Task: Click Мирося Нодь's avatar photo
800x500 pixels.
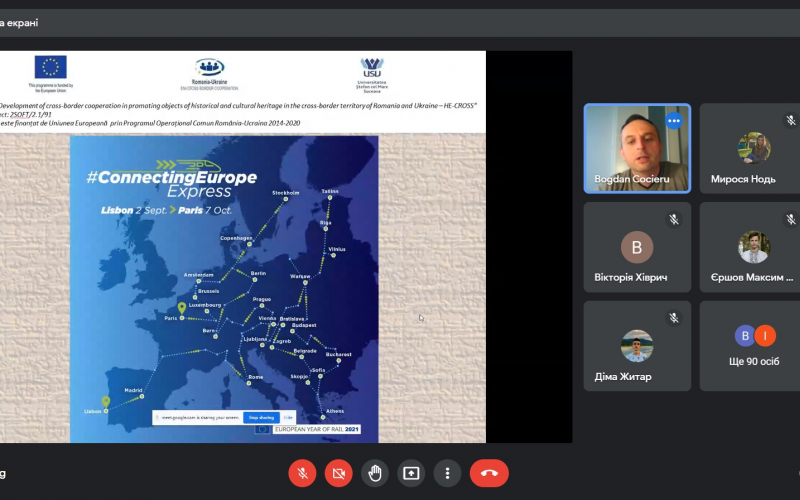Action: [x=754, y=148]
